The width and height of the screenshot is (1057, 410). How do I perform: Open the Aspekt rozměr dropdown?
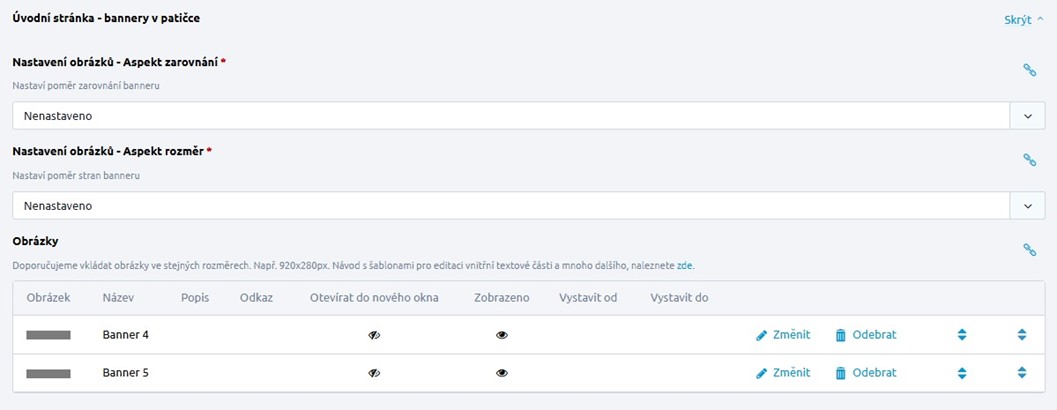pyautogui.click(x=1027, y=205)
